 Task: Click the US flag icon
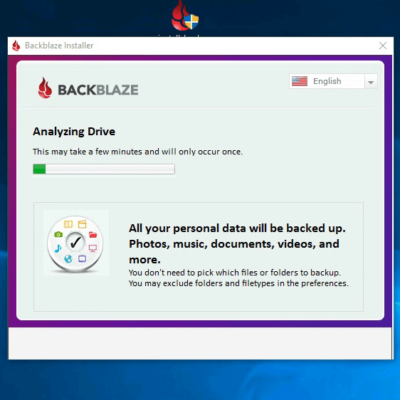tap(299, 81)
